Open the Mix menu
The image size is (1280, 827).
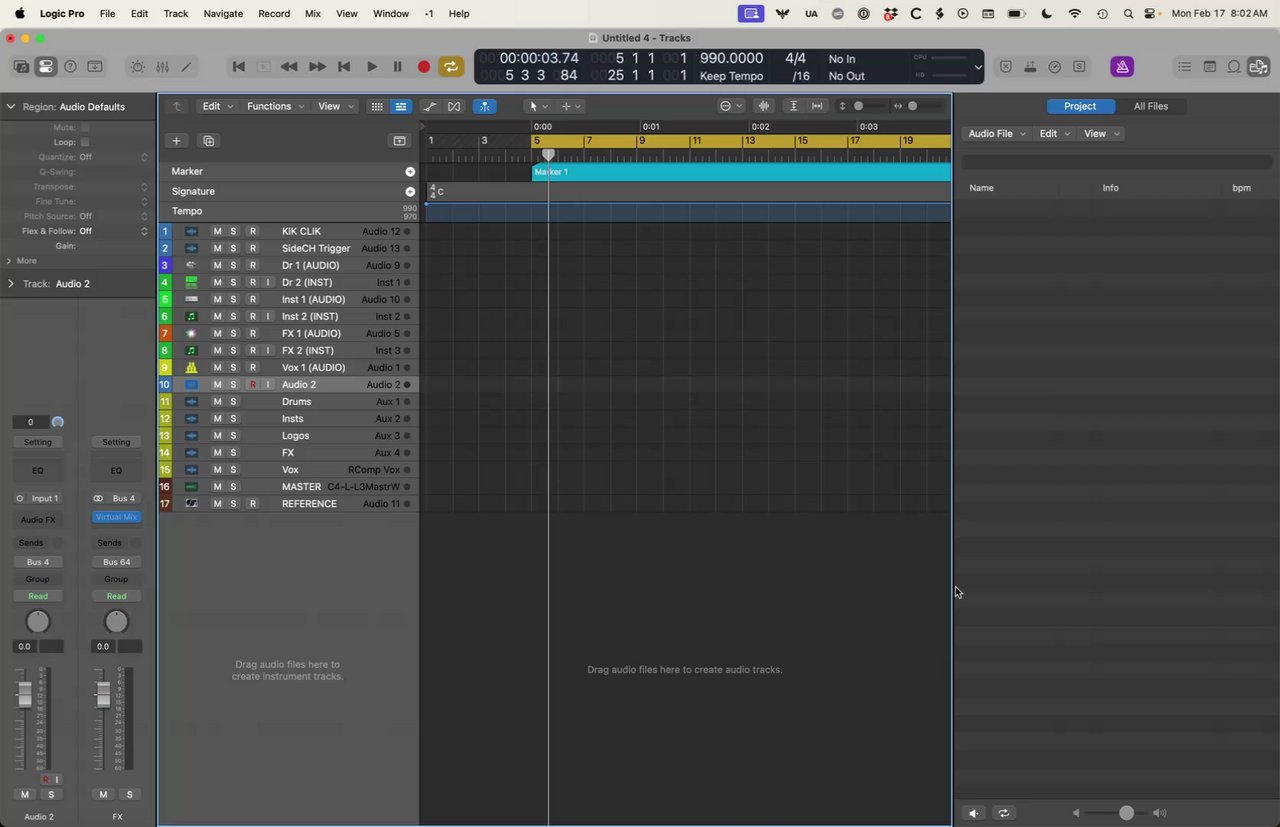(x=313, y=14)
